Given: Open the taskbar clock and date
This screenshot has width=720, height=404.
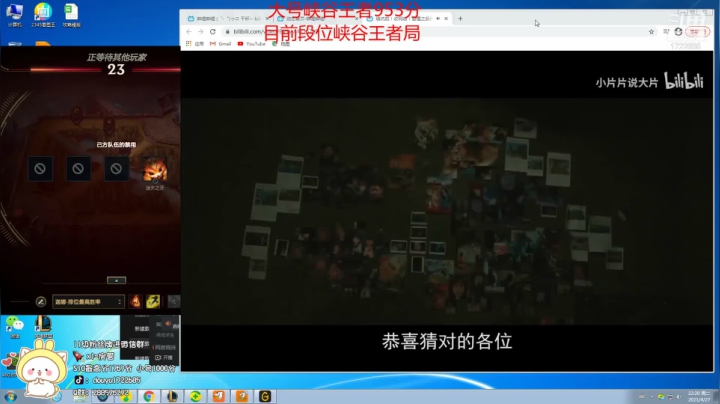Looking at the screenshot, I should point(699,397).
